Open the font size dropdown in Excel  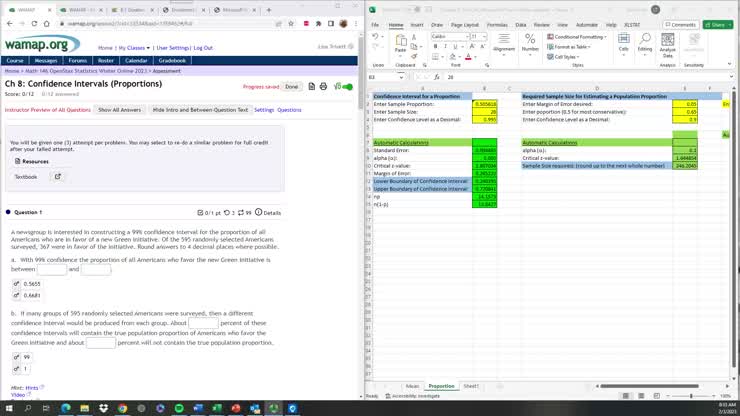coord(484,37)
